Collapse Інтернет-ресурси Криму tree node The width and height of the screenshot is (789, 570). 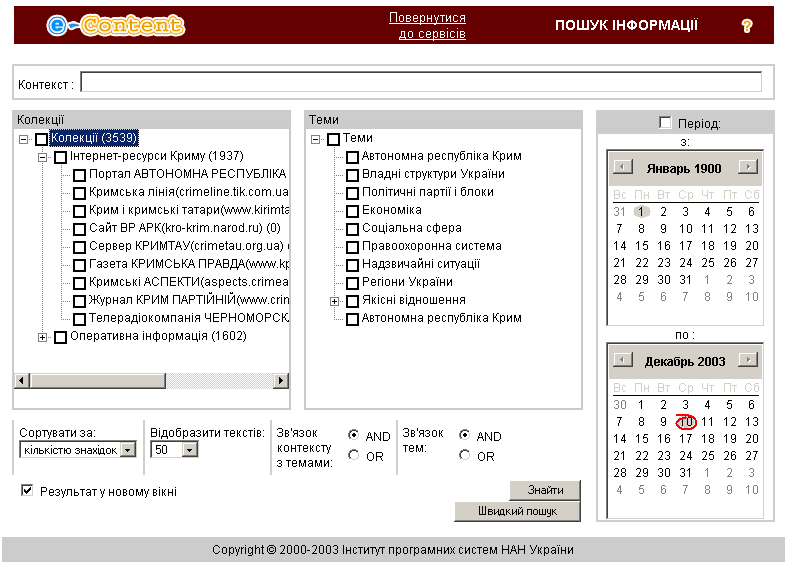[43, 157]
